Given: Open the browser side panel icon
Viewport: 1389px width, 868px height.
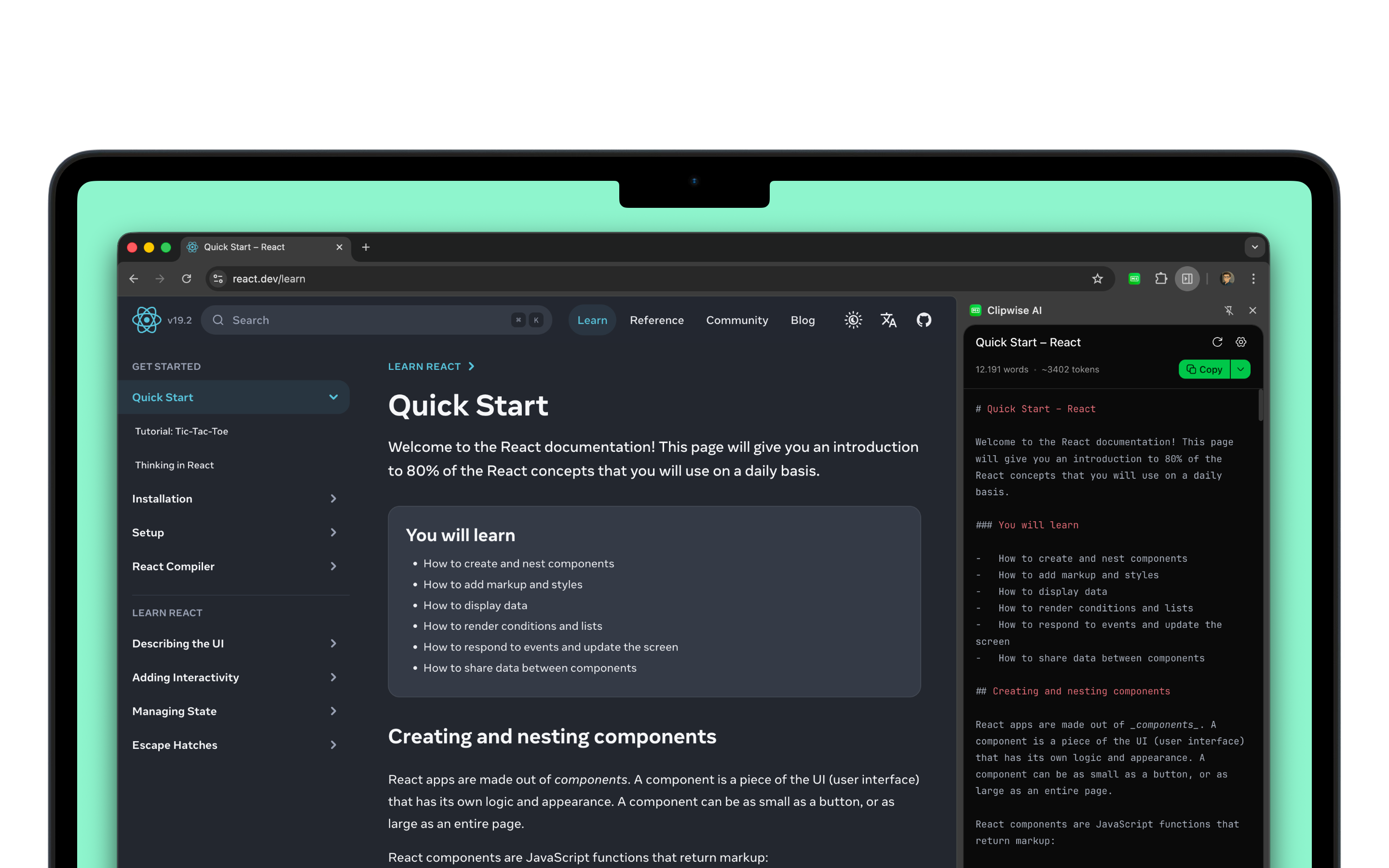Looking at the screenshot, I should [1187, 278].
